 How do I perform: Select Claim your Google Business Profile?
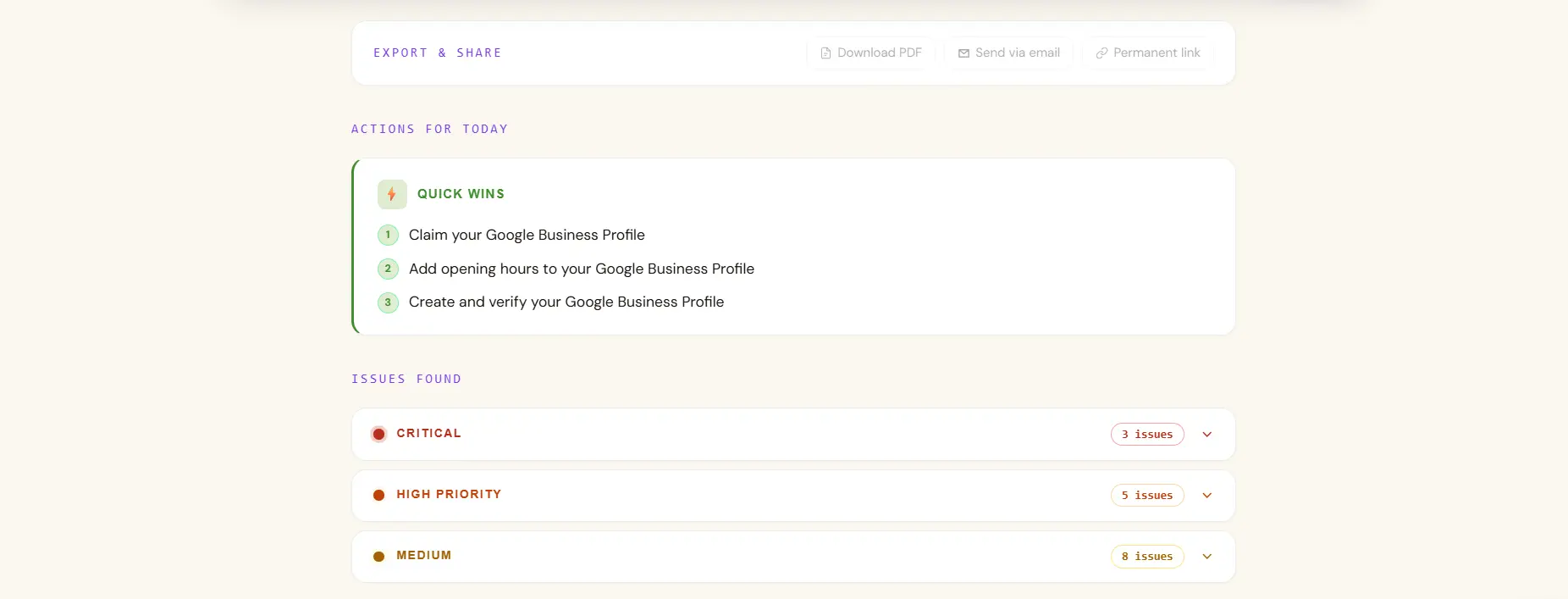pos(527,235)
